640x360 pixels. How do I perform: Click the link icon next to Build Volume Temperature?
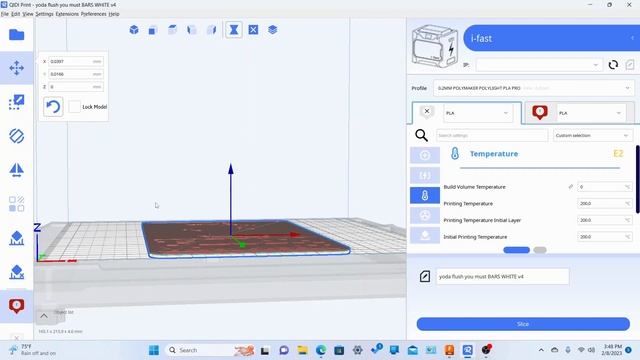tap(571, 187)
